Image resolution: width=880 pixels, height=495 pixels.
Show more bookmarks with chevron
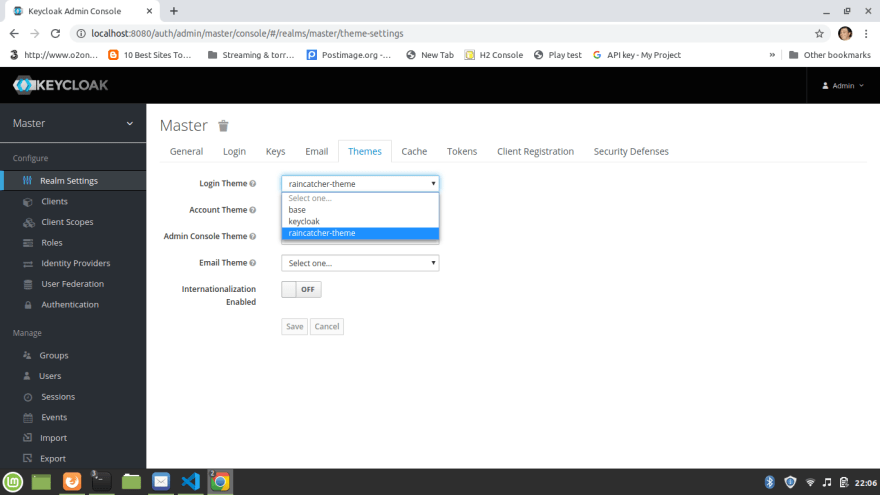772,55
